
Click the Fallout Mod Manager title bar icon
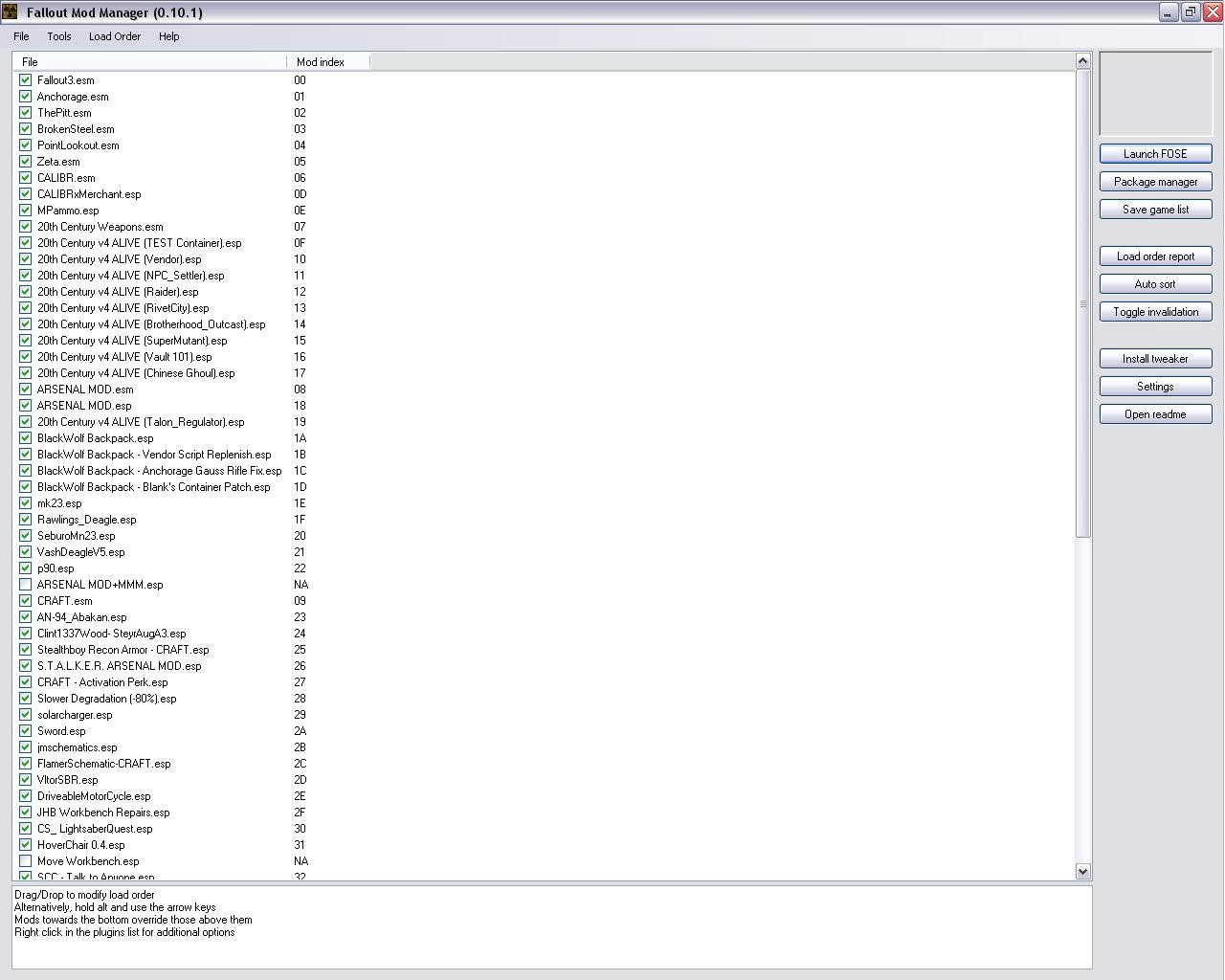pyautogui.click(x=11, y=12)
